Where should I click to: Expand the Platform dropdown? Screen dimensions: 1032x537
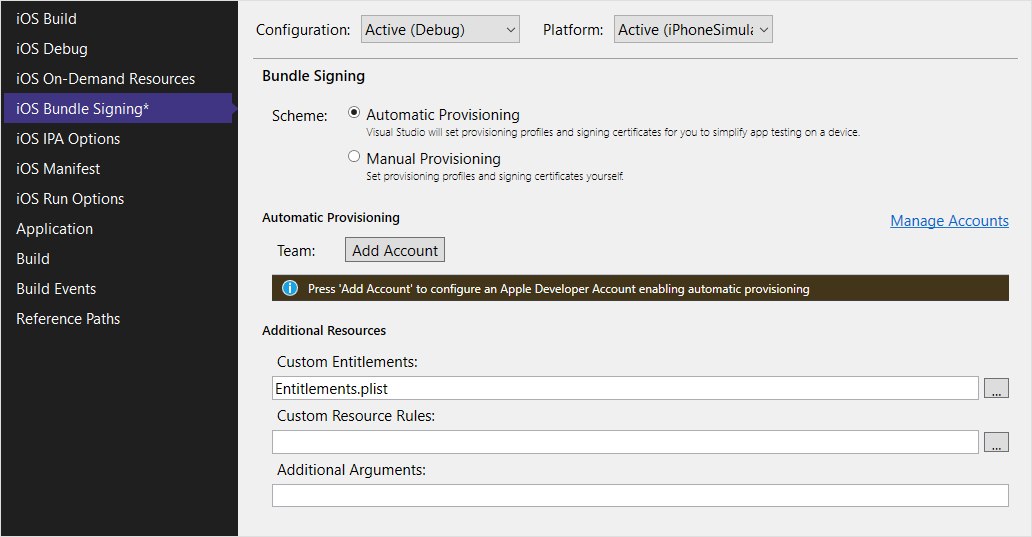coord(693,29)
